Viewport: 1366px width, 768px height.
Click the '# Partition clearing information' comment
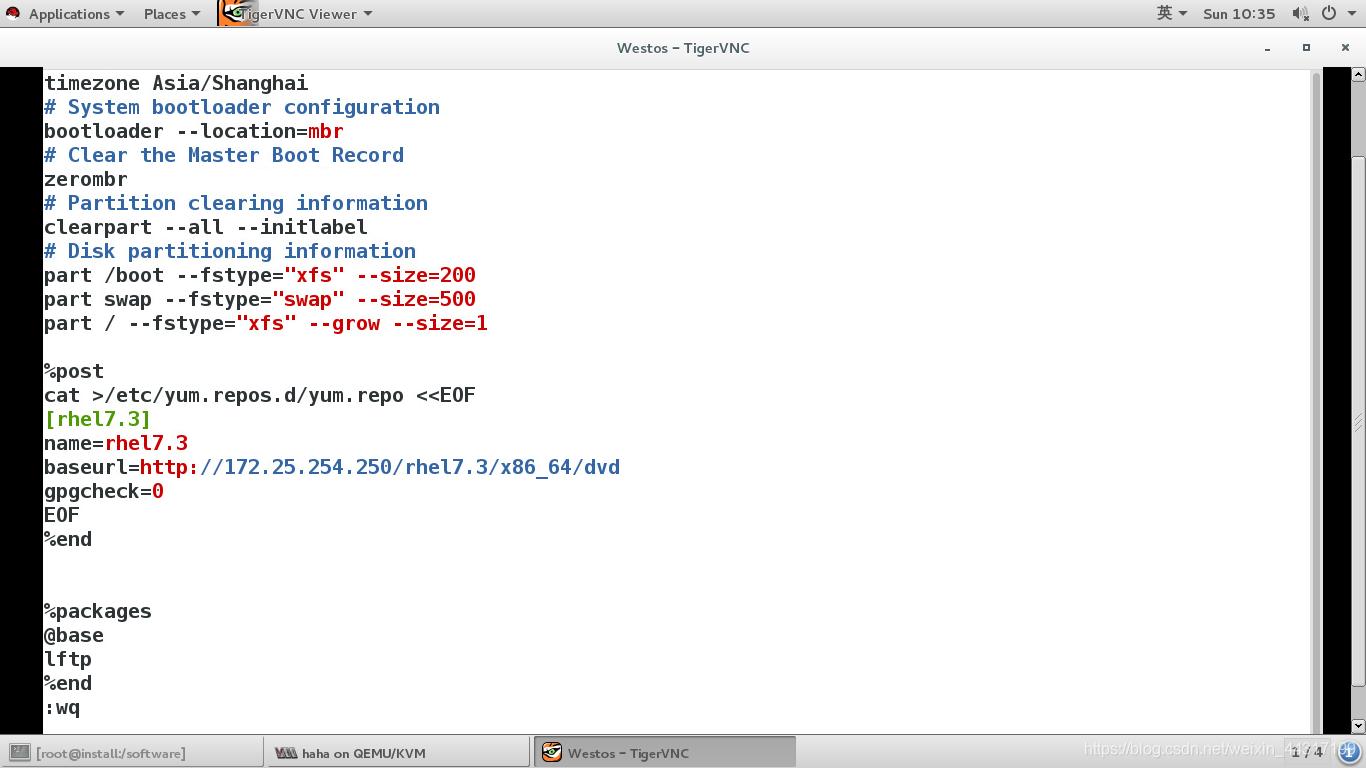click(236, 203)
